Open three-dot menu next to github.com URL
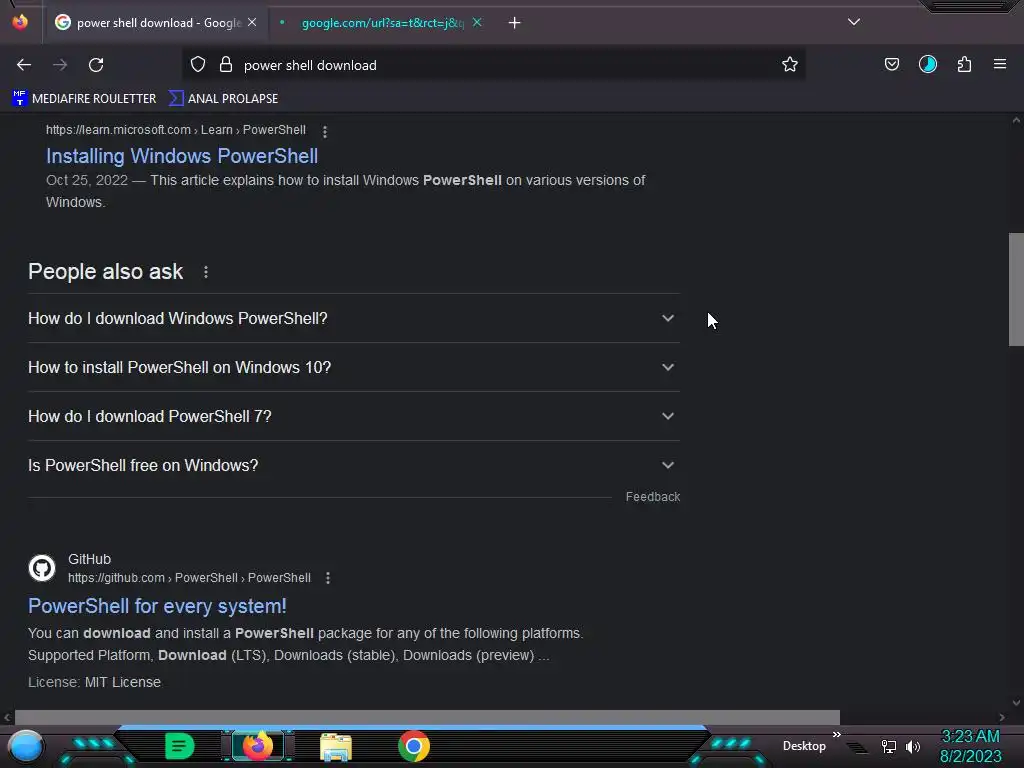The image size is (1024, 768). tap(328, 578)
